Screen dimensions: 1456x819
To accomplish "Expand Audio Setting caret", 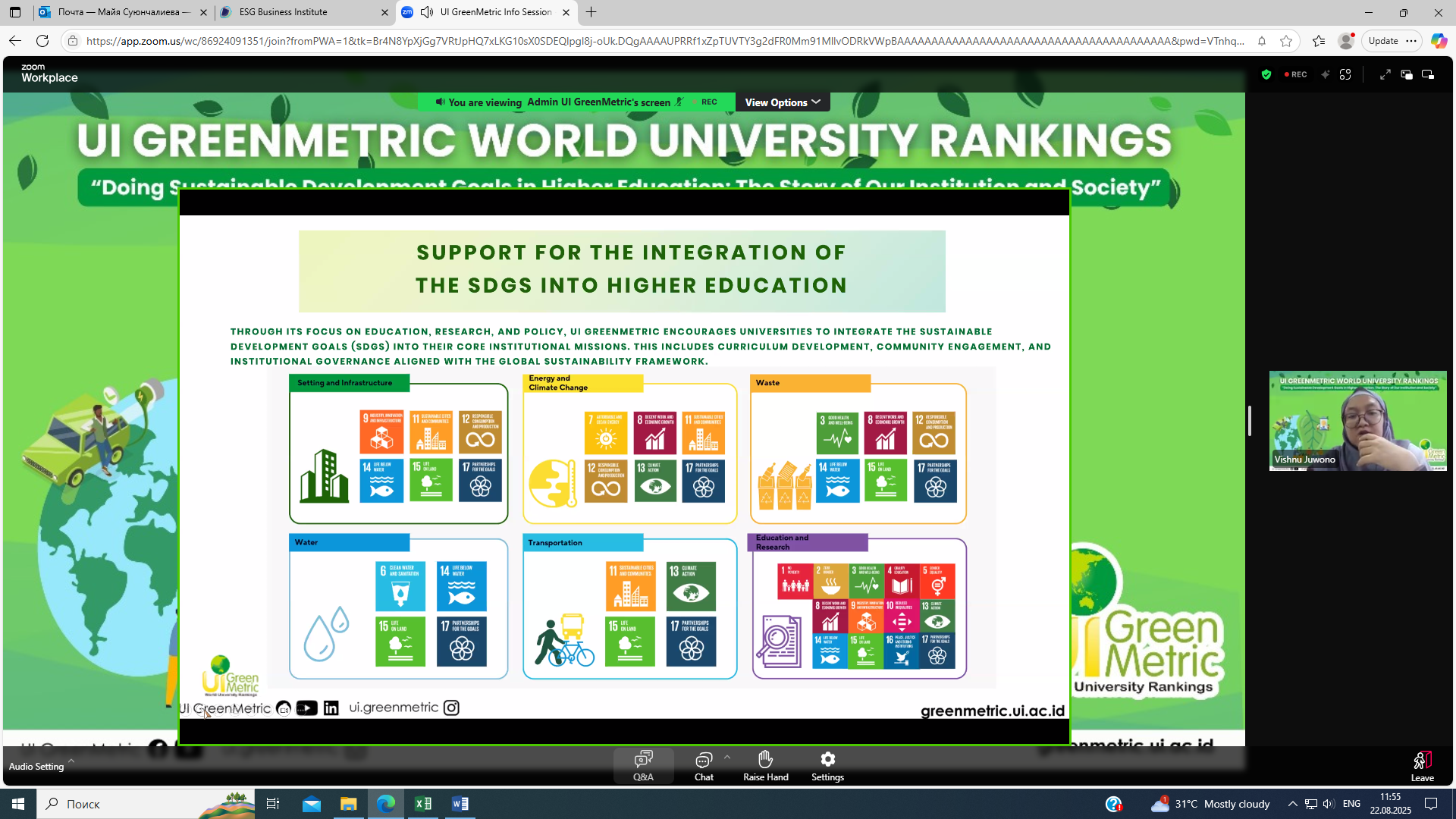I will tap(71, 761).
